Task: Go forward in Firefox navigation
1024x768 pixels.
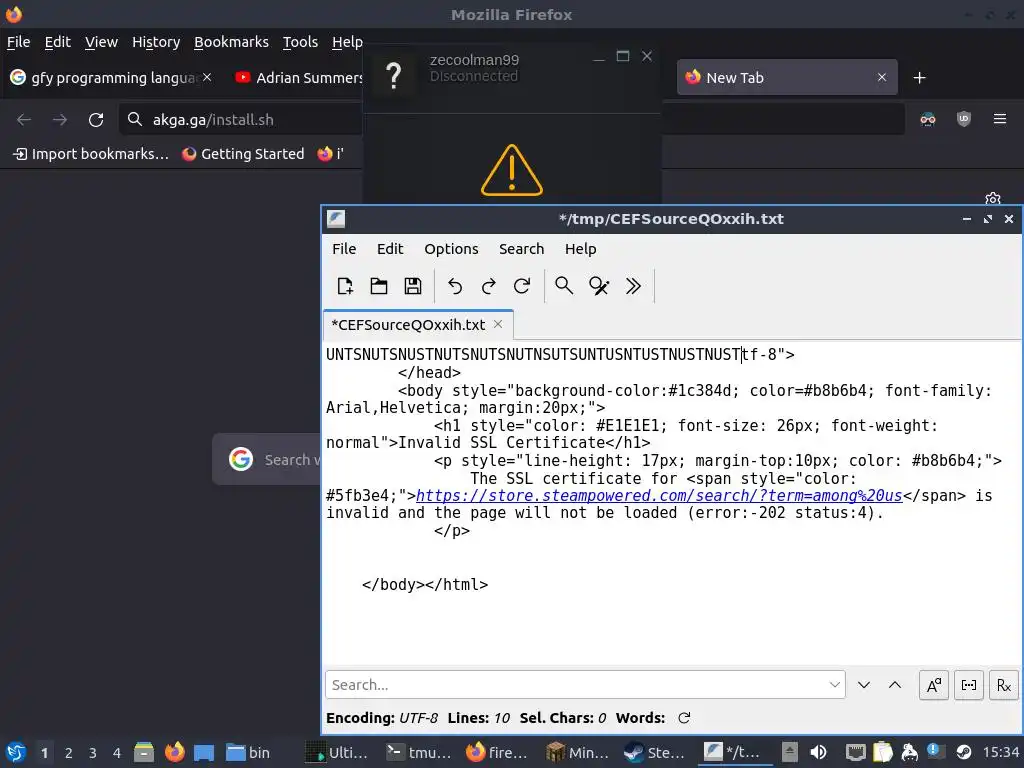Action: 59,120
